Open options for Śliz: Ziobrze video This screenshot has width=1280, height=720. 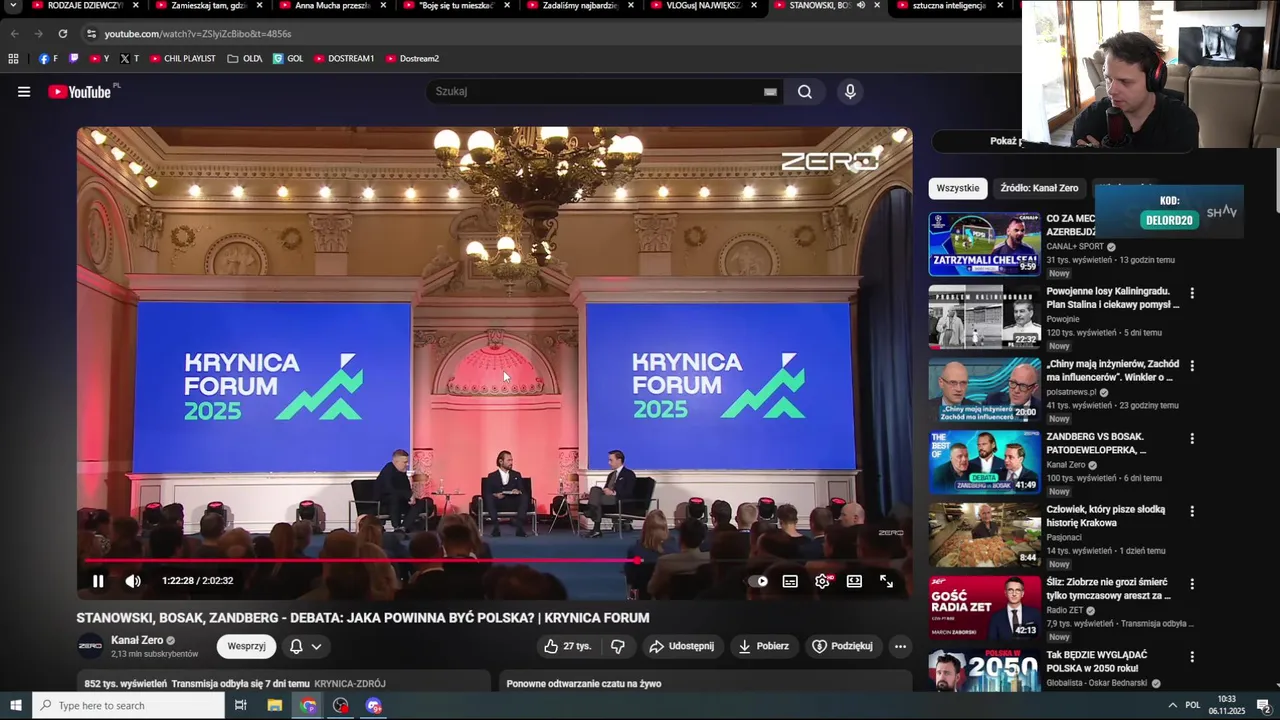[x=1192, y=584]
